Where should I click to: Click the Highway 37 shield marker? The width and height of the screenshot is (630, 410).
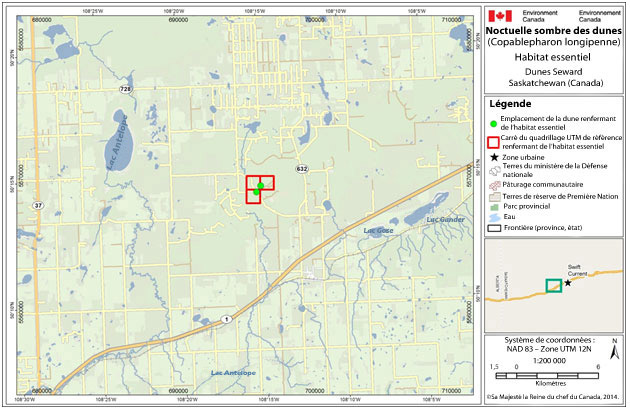point(37,205)
